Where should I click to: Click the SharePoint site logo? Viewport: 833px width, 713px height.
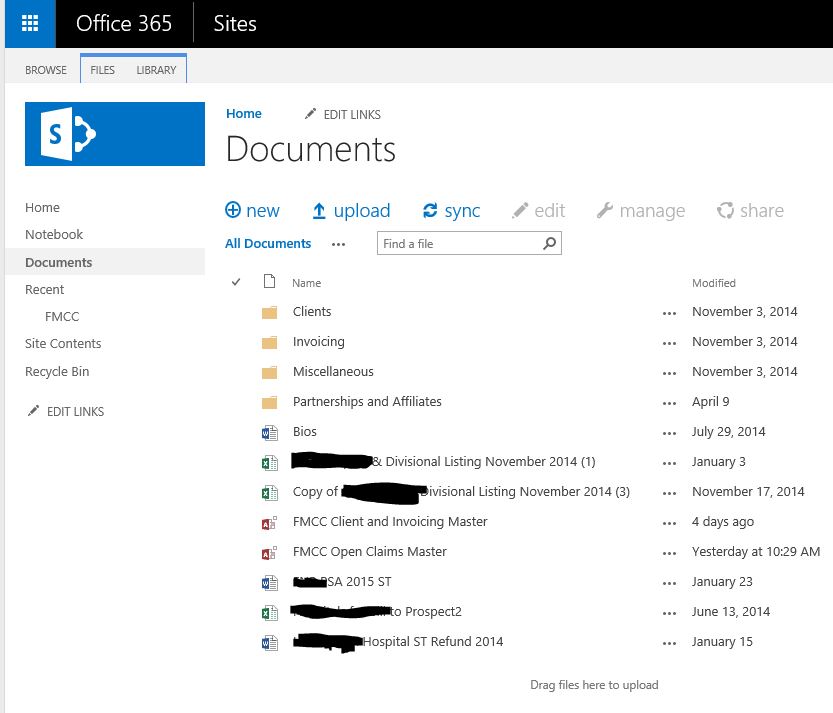point(115,134)
